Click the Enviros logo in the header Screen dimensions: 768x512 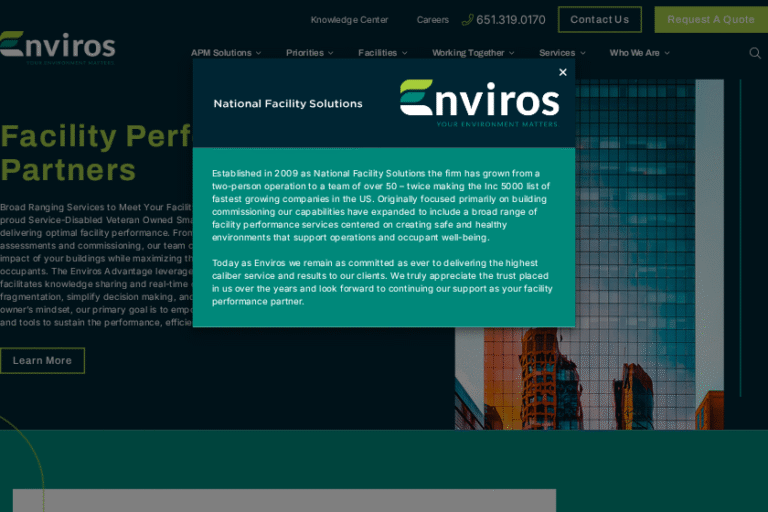pyautogui.click(x=57, y=47)
